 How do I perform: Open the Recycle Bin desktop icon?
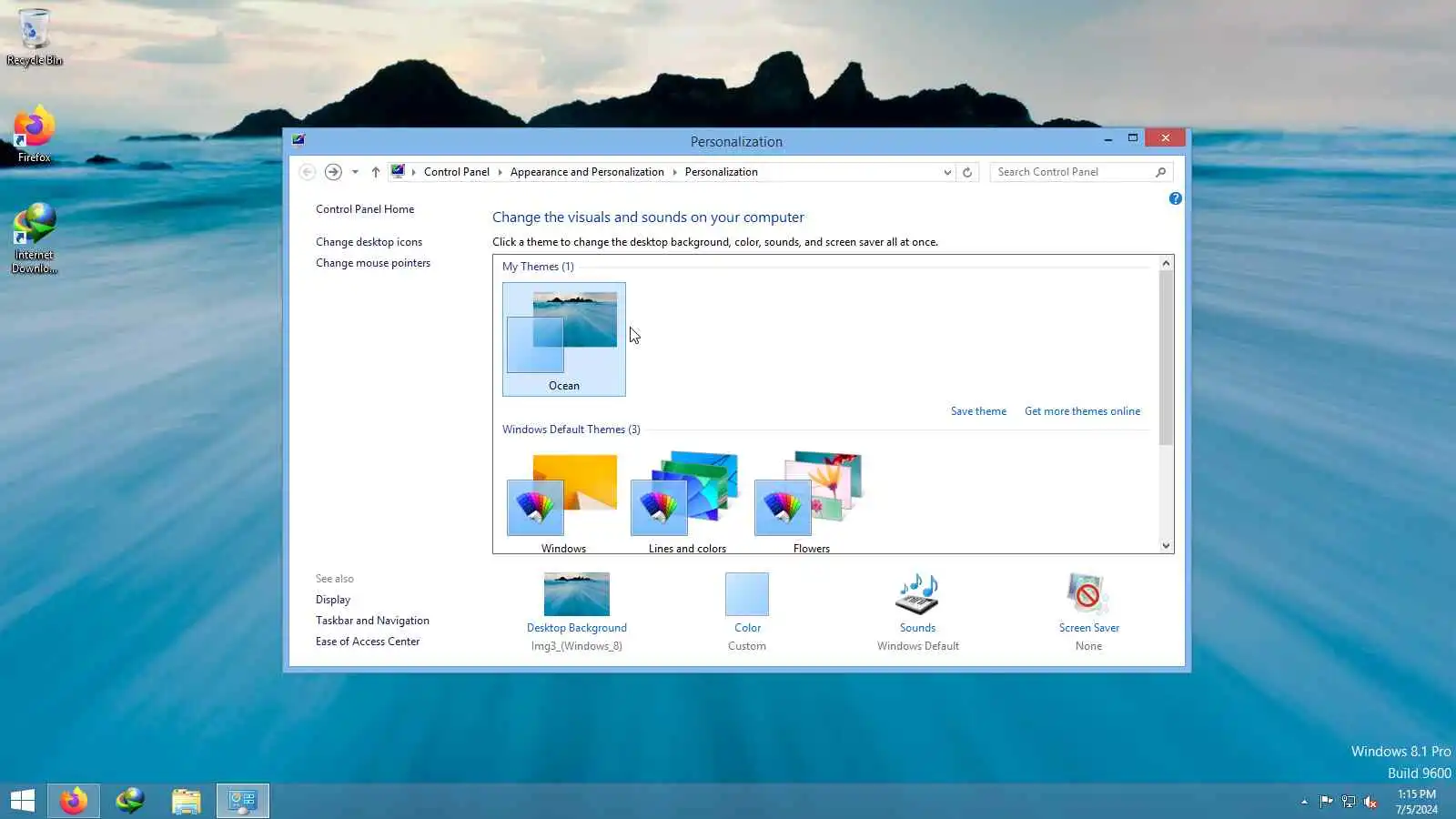click(x=35, y=36)
